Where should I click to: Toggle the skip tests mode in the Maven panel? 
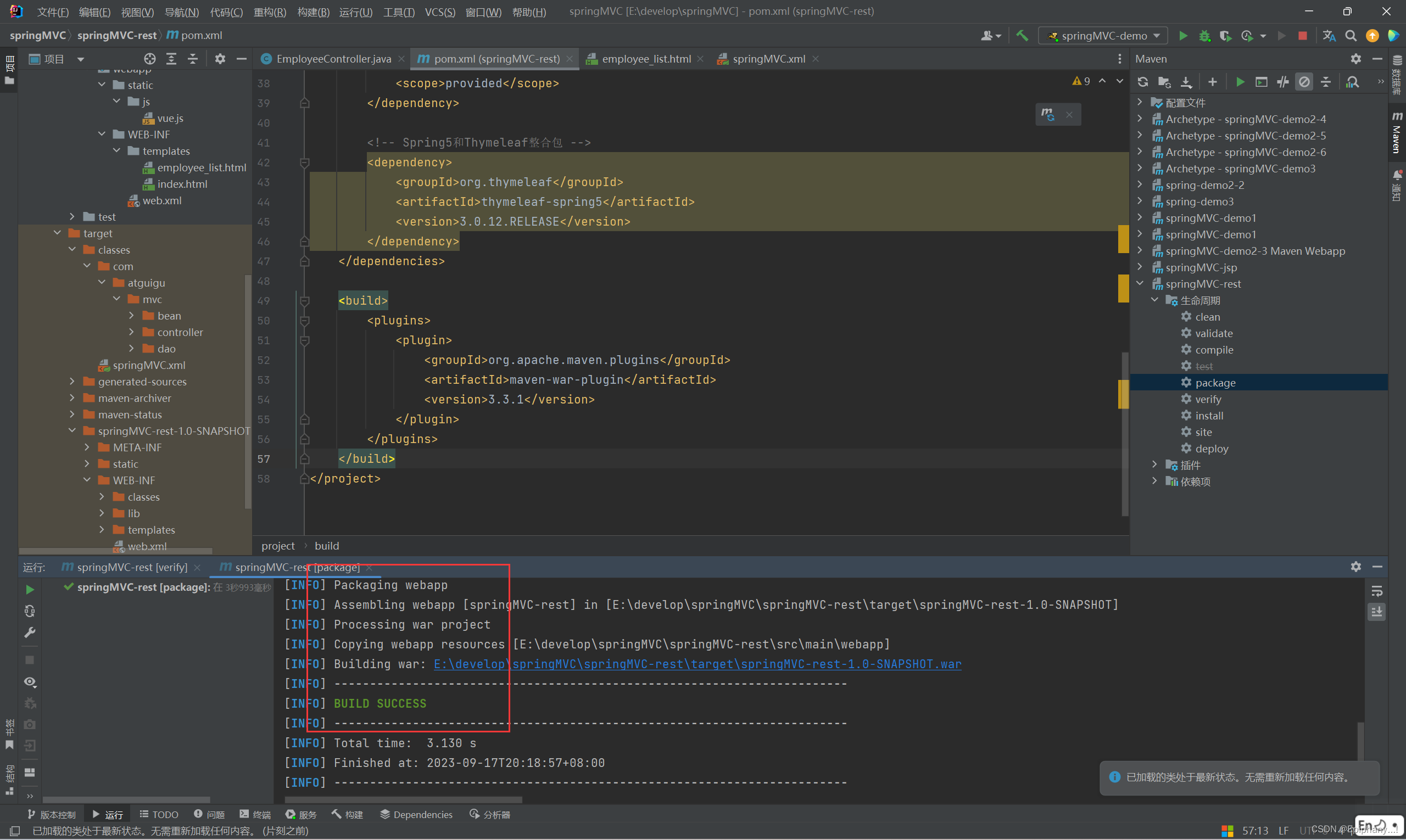(1304, 82)
